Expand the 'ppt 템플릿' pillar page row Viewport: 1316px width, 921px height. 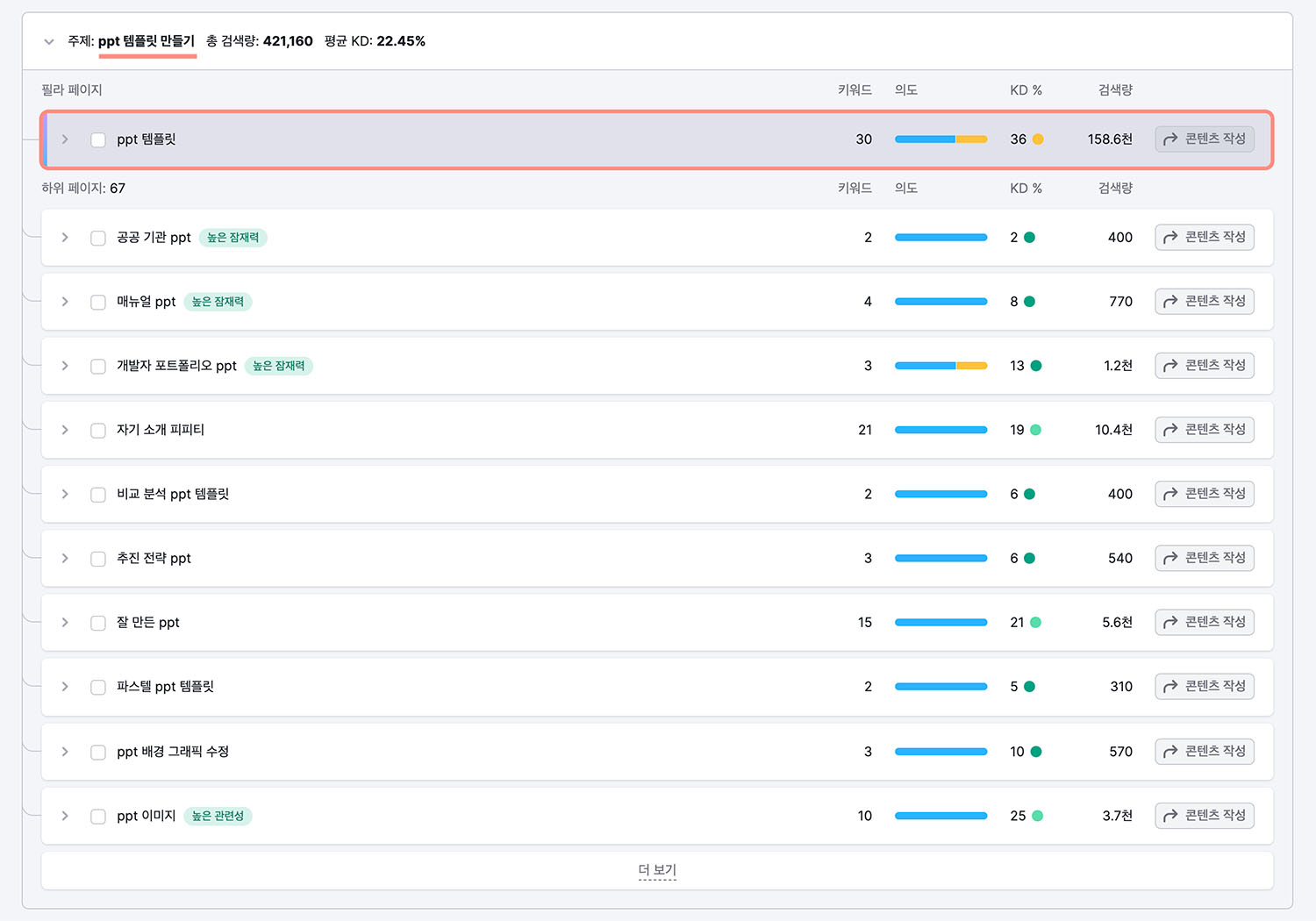pos(65,139)
